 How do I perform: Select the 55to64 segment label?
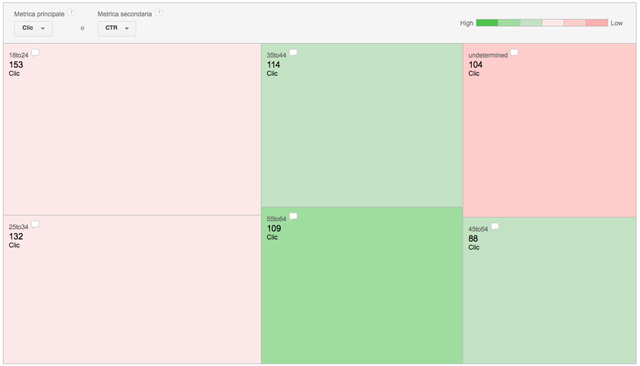point(276,219)
